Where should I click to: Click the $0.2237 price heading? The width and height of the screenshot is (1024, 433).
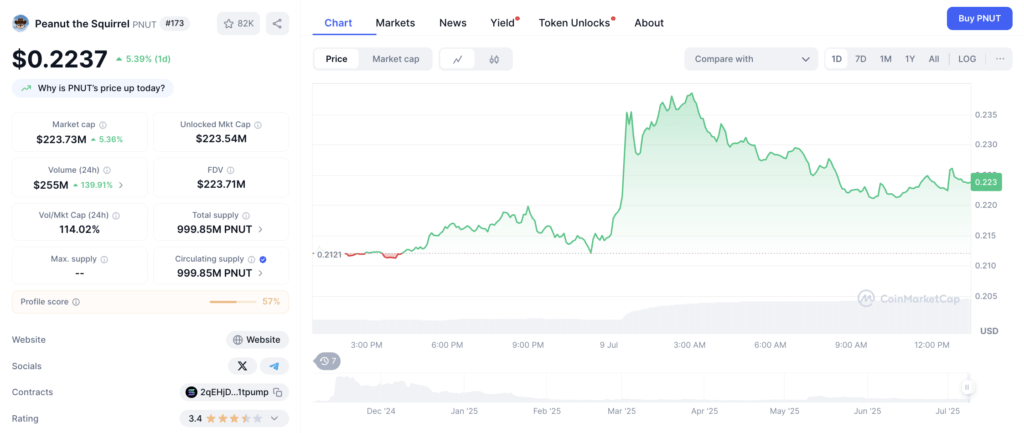pos(59,59)
